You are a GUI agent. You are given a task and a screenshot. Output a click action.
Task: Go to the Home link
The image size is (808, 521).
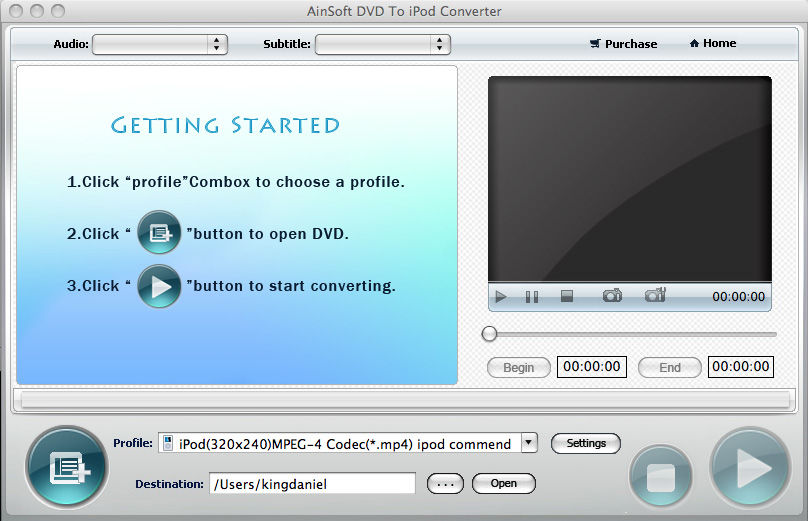pos(713,43)
